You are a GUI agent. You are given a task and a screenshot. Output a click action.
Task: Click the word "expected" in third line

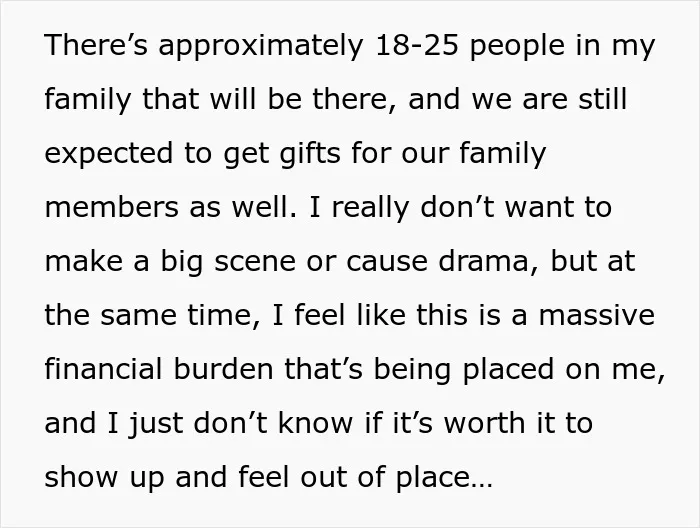pyautogui.click(x=108, y=155)
